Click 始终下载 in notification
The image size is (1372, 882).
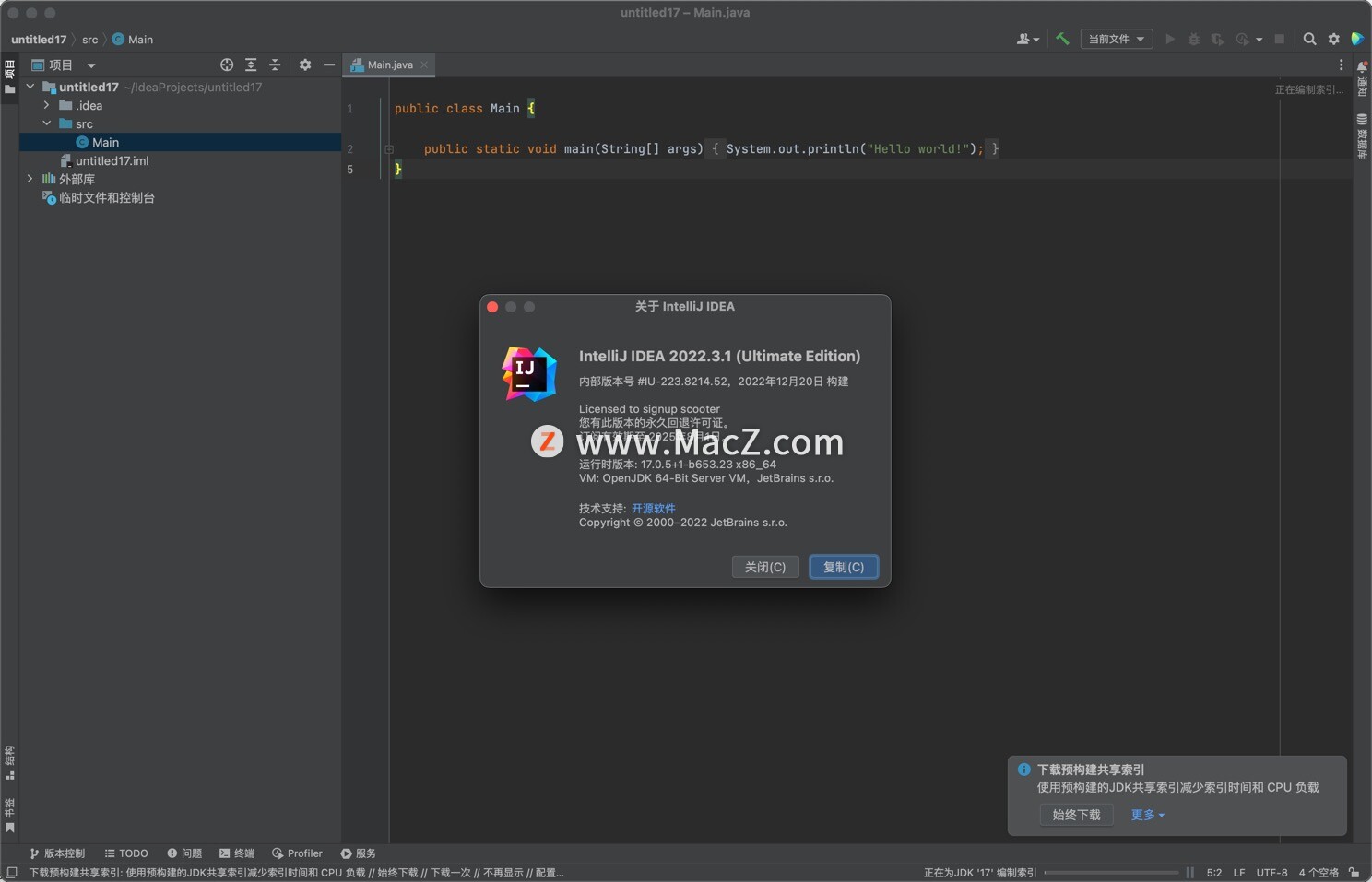(1076, 815)
